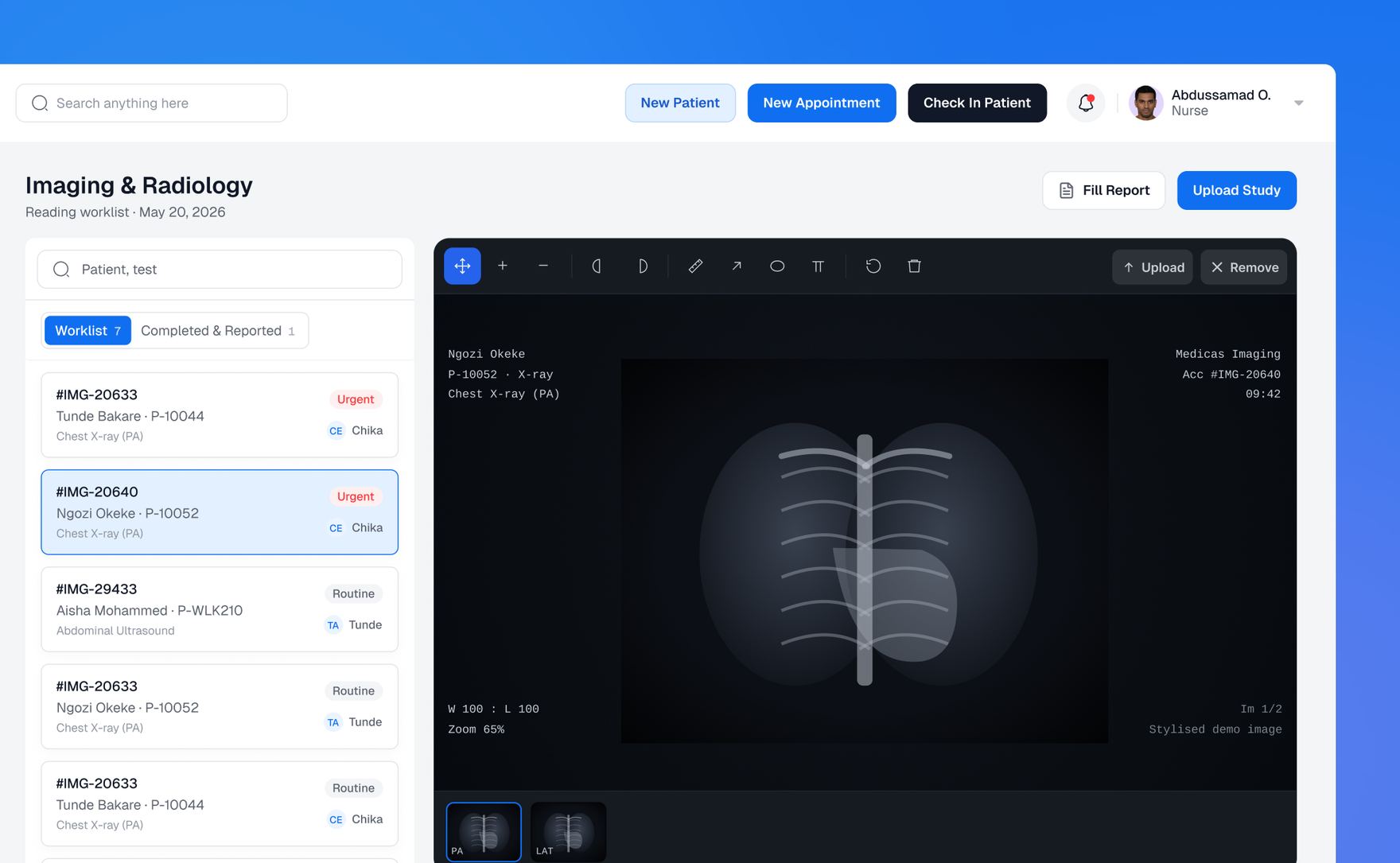The height and width of the screenshot is (863, 1400).
Task: Open routine study for Tunde Bakare P-10044
Action: point(220,803)
